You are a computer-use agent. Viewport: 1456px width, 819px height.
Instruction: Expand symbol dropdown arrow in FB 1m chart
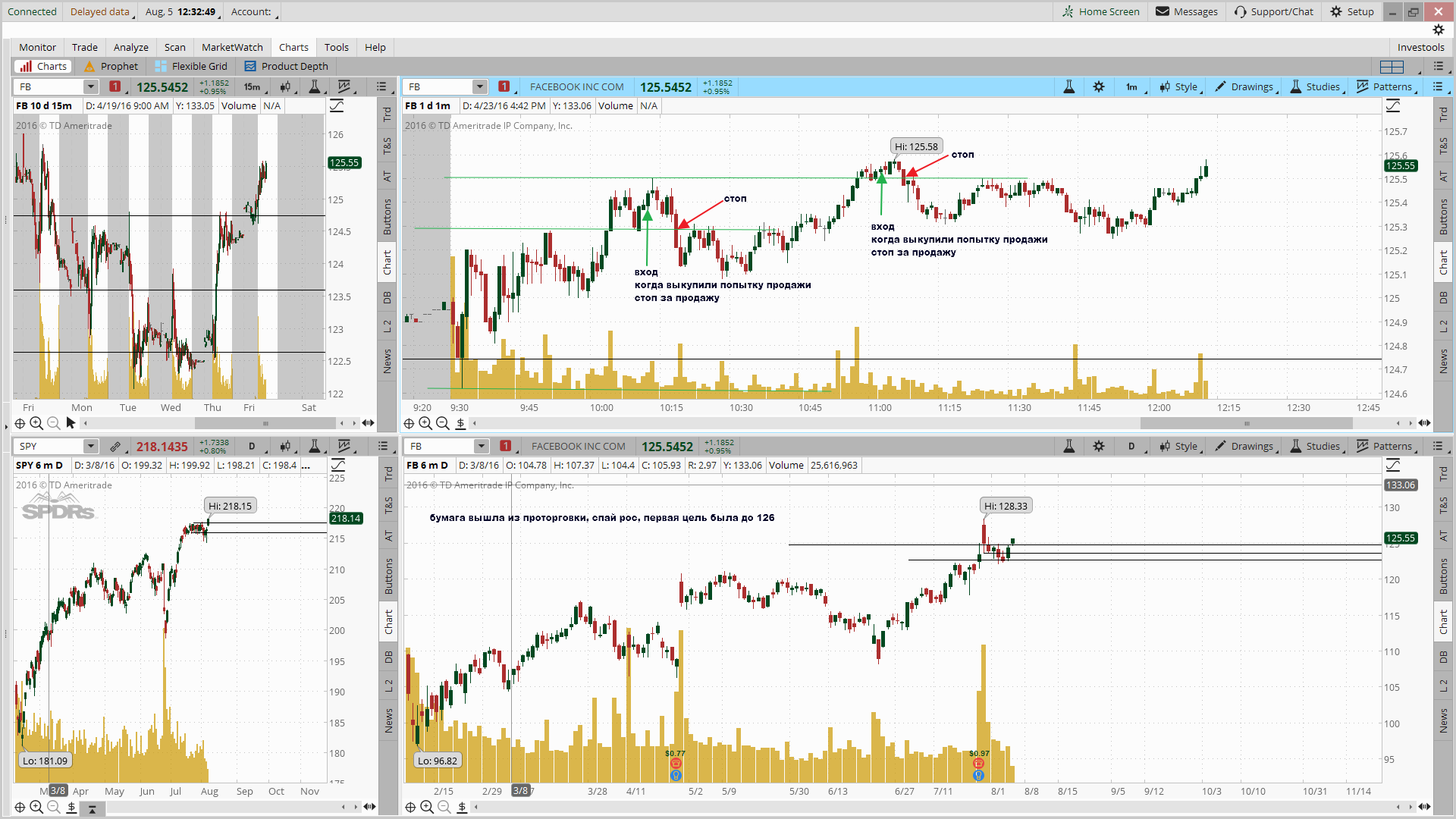tap(479, 86)
